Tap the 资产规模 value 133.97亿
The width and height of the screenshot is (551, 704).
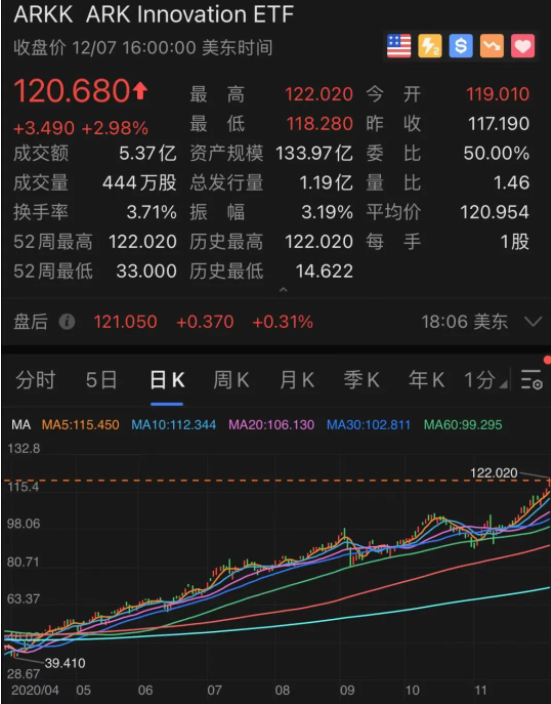coord(314,154)
